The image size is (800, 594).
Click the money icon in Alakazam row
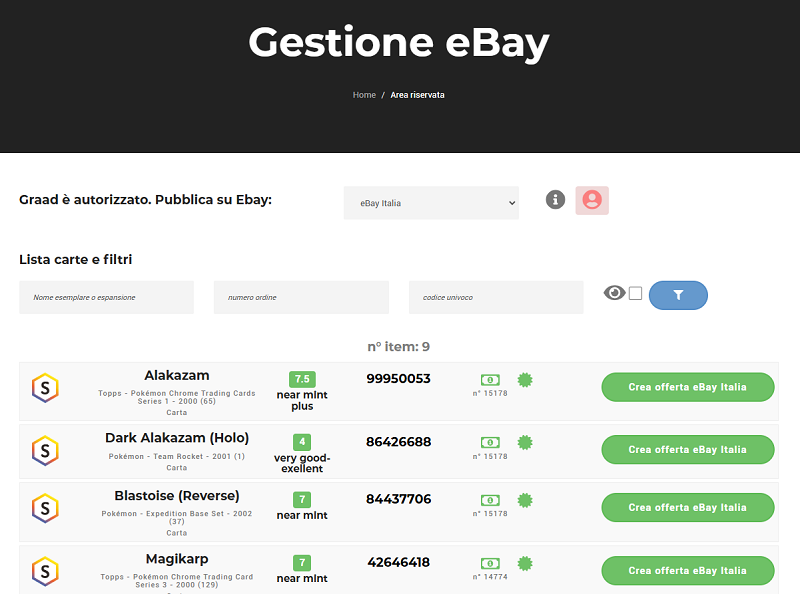click(490, 380)
